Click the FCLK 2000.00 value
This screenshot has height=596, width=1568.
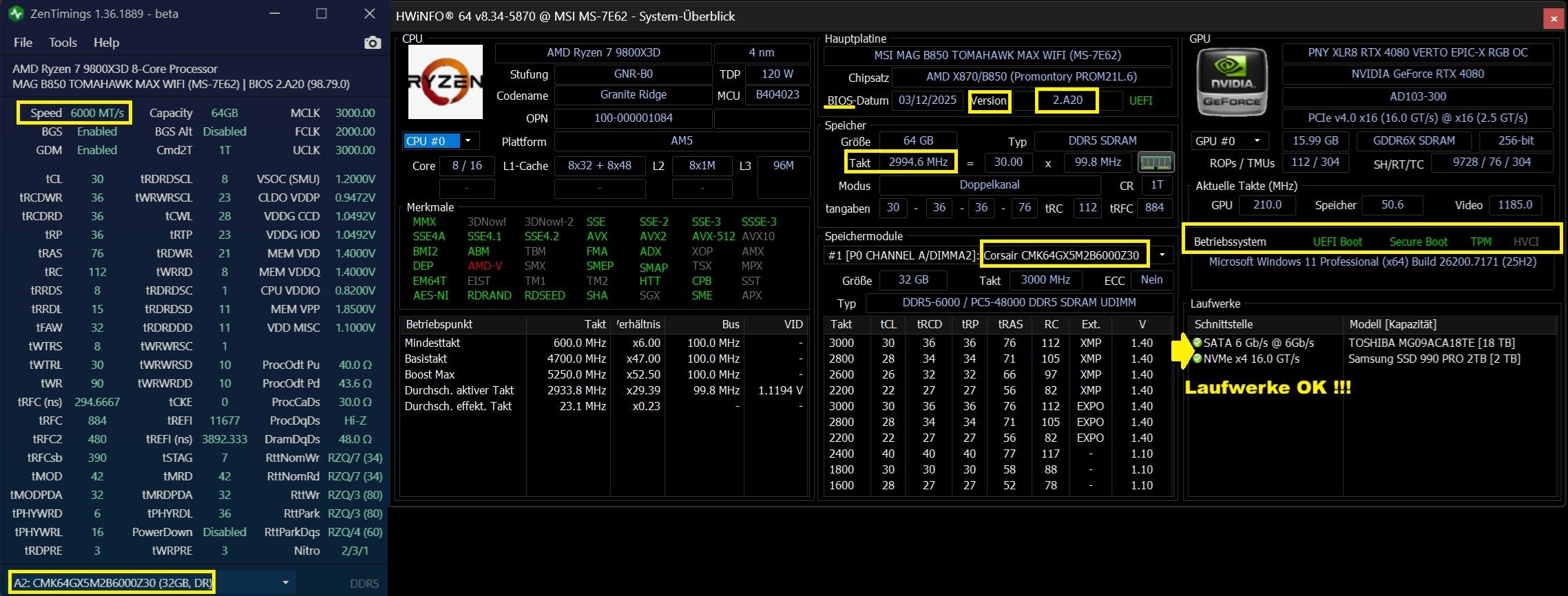(355, 131)
